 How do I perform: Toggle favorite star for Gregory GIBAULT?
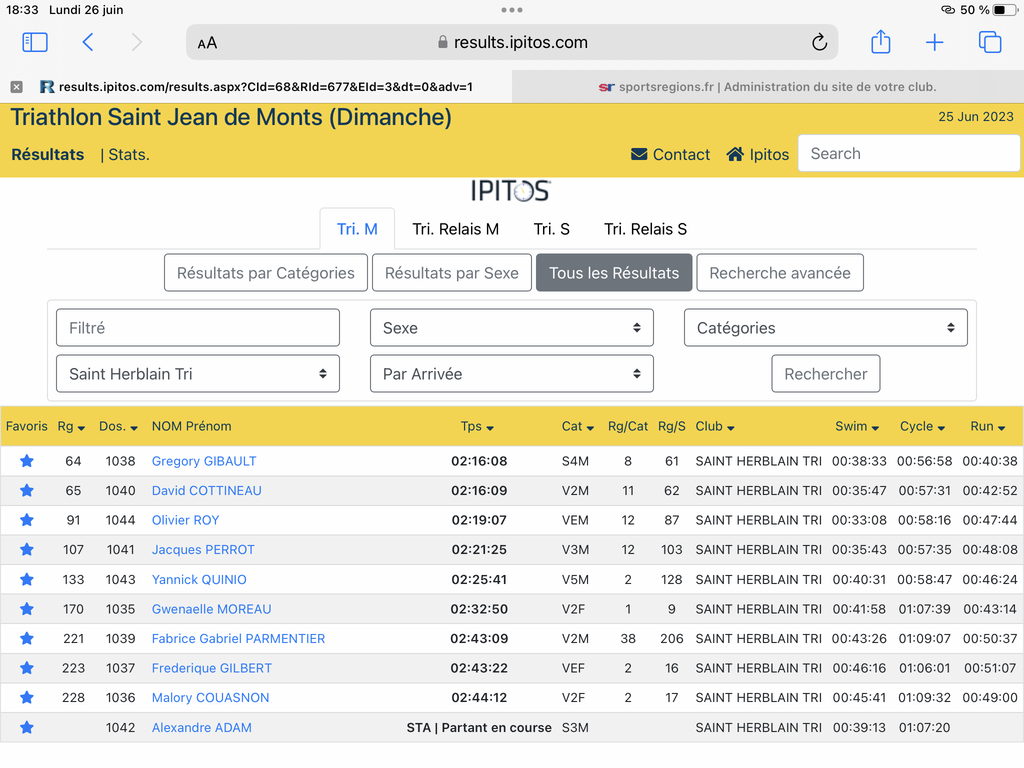(x=27, y=461)
